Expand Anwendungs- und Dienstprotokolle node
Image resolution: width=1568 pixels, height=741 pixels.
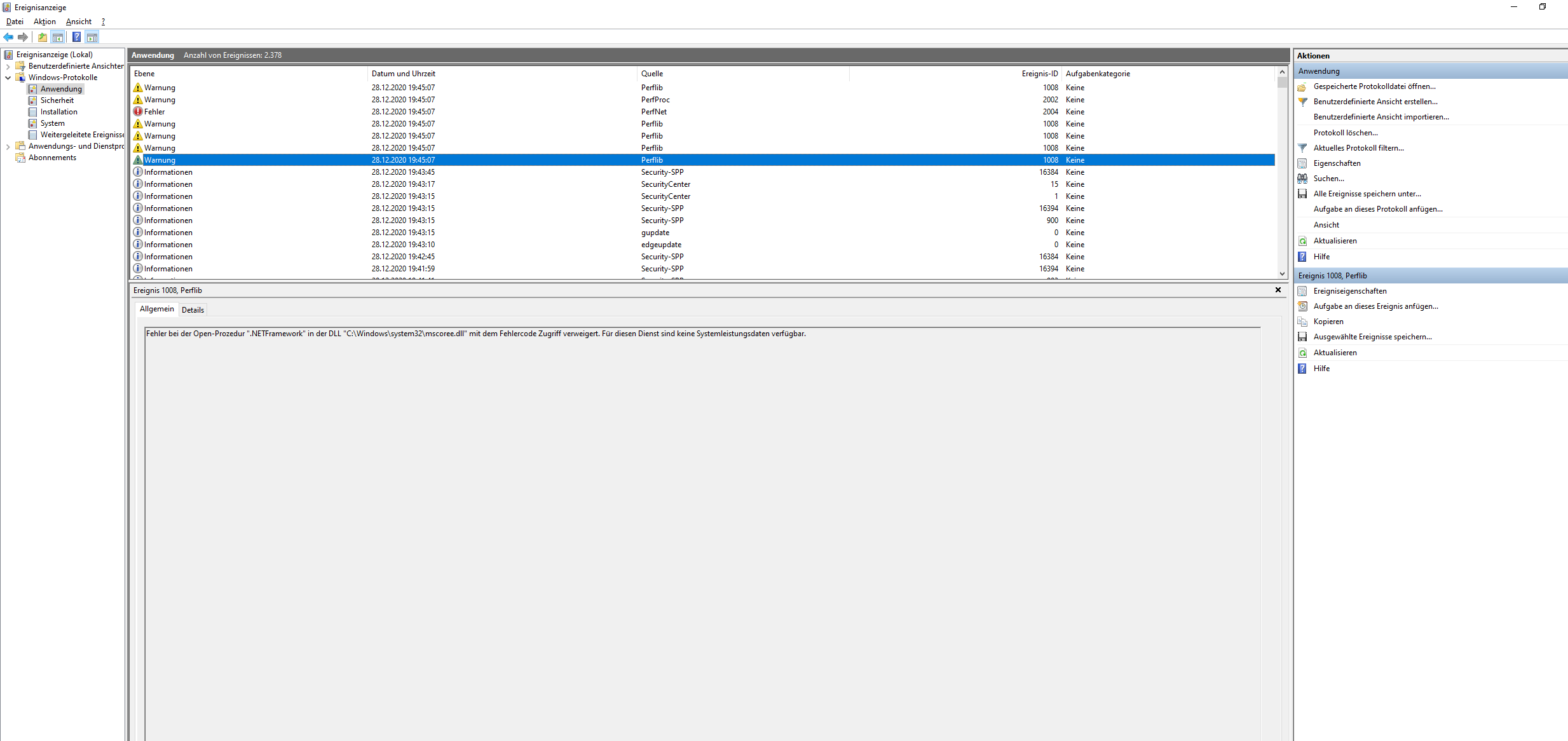[8, 146]
